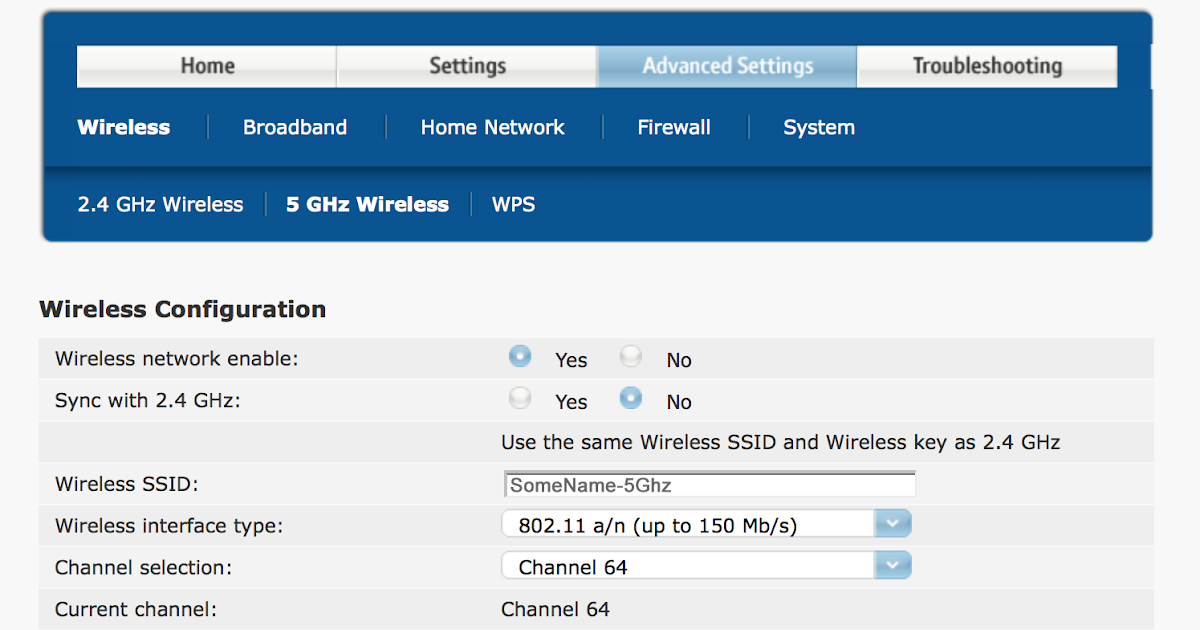Image resolution: width=1200 pixels, height=630 pixels.
Task: Open the Home Network section
Action: [492, 127]
